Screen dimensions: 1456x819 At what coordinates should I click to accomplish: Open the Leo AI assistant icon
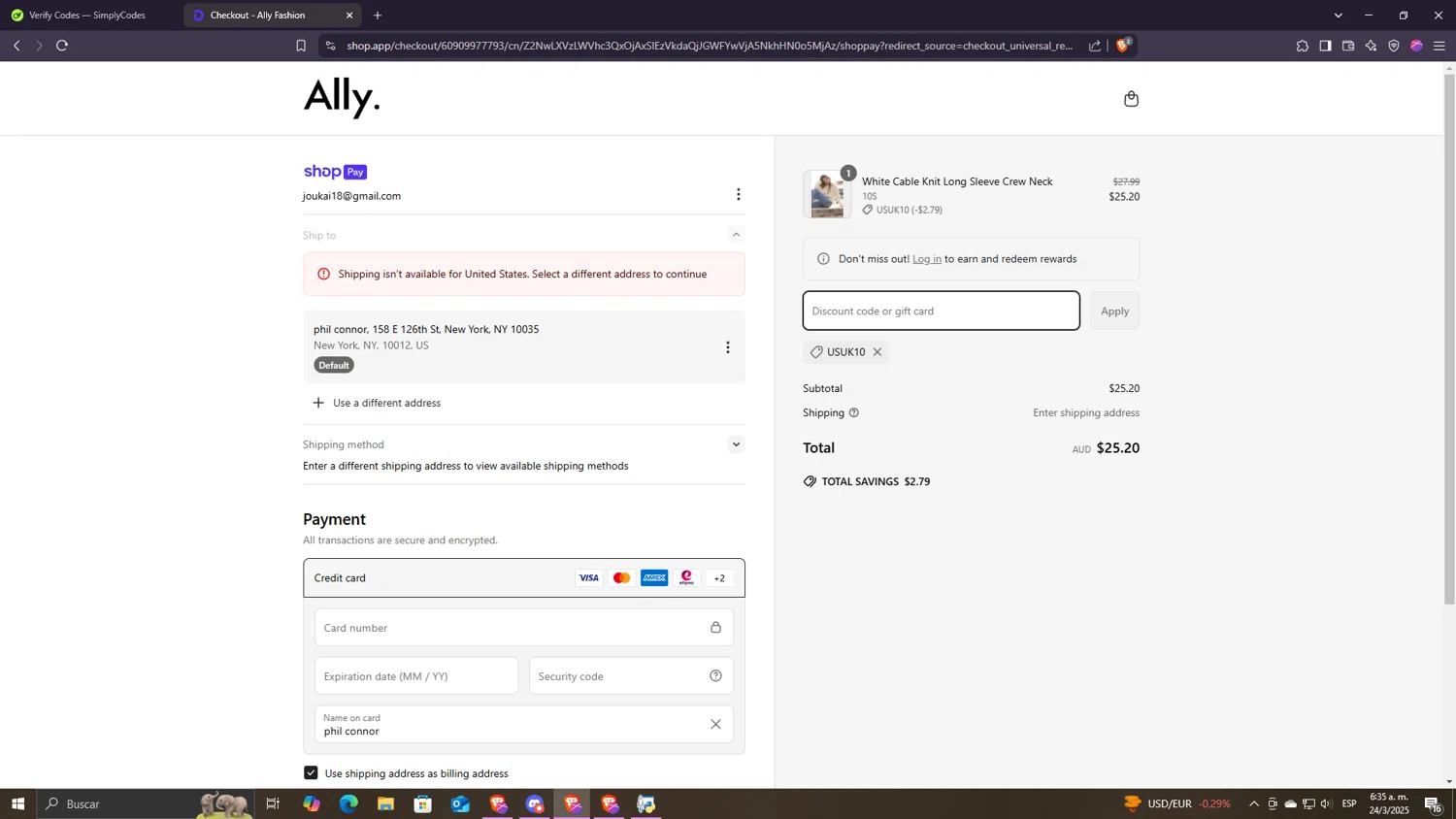(x=1371, y=46)
